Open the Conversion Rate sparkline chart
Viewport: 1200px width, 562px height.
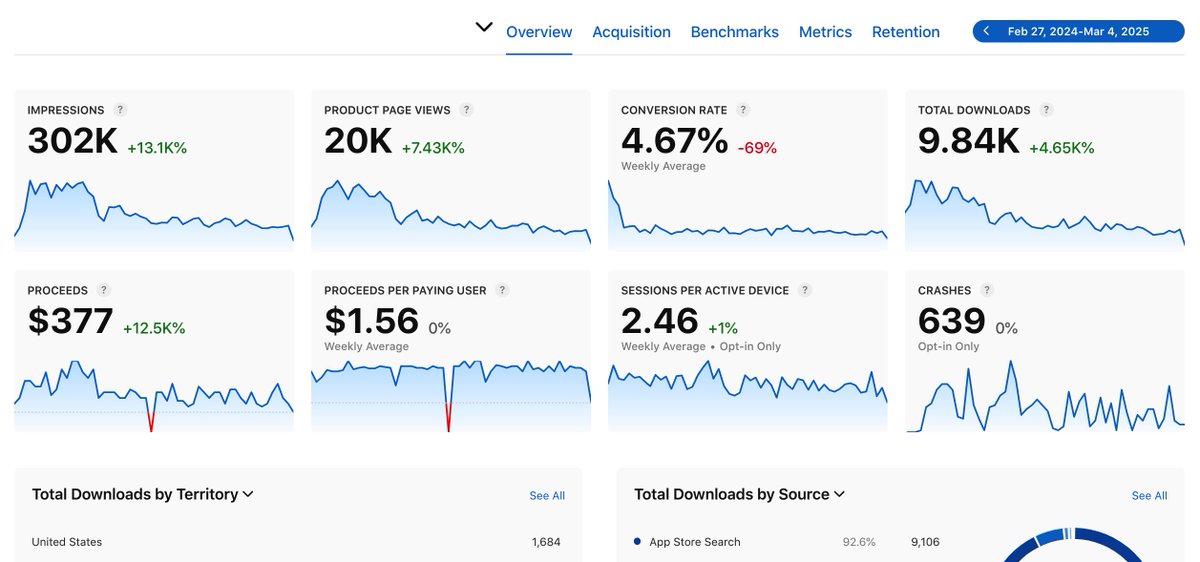(748, 215)
